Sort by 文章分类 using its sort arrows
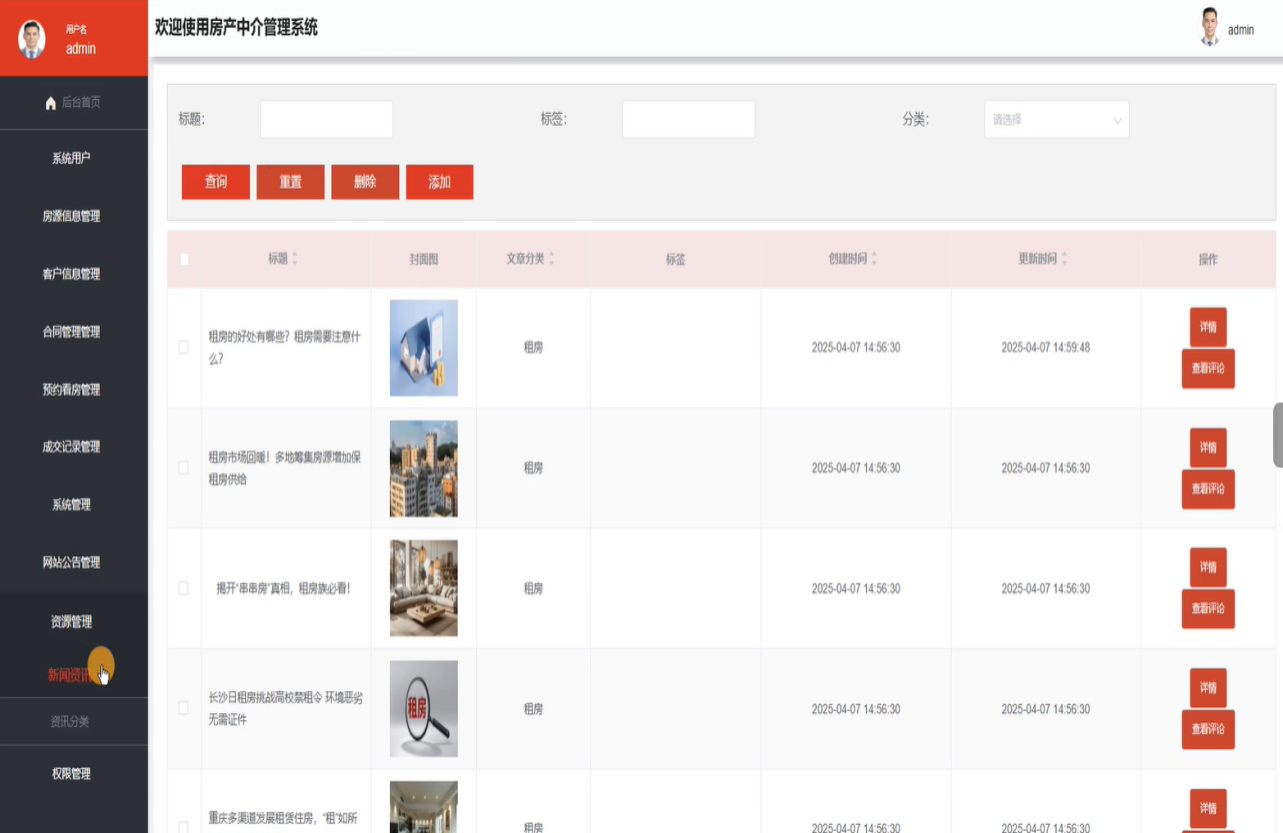Viewport: 1283px width, 833px height. point(551,259)
